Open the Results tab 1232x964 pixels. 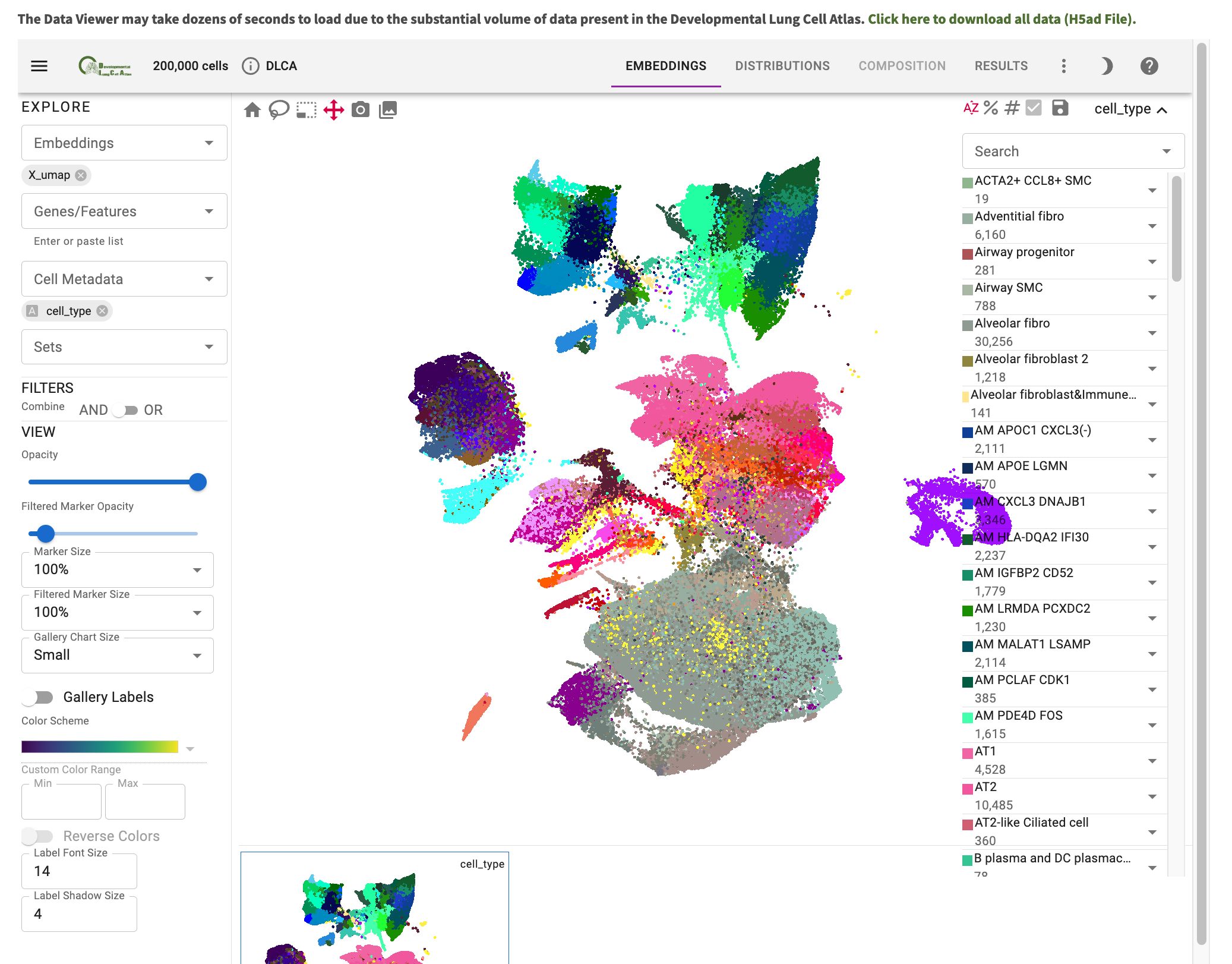[x=1000, y=66]
